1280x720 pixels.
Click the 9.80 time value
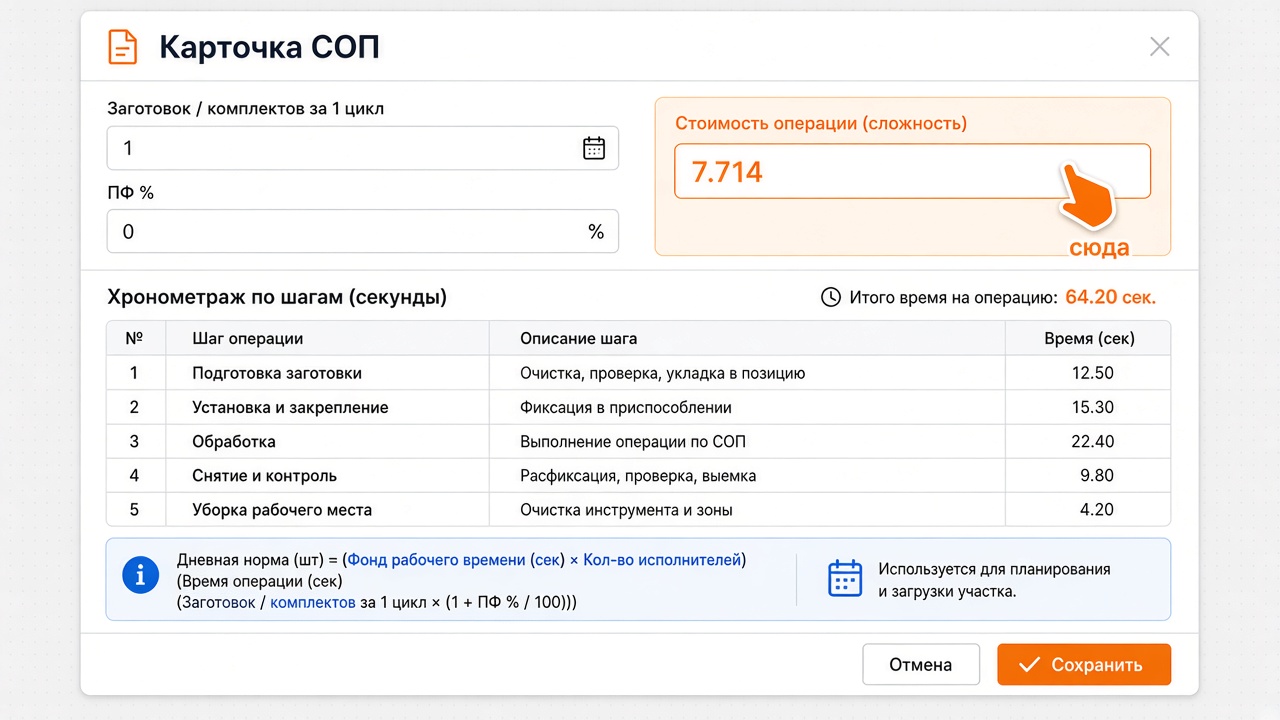click(x=1096, y=476)
